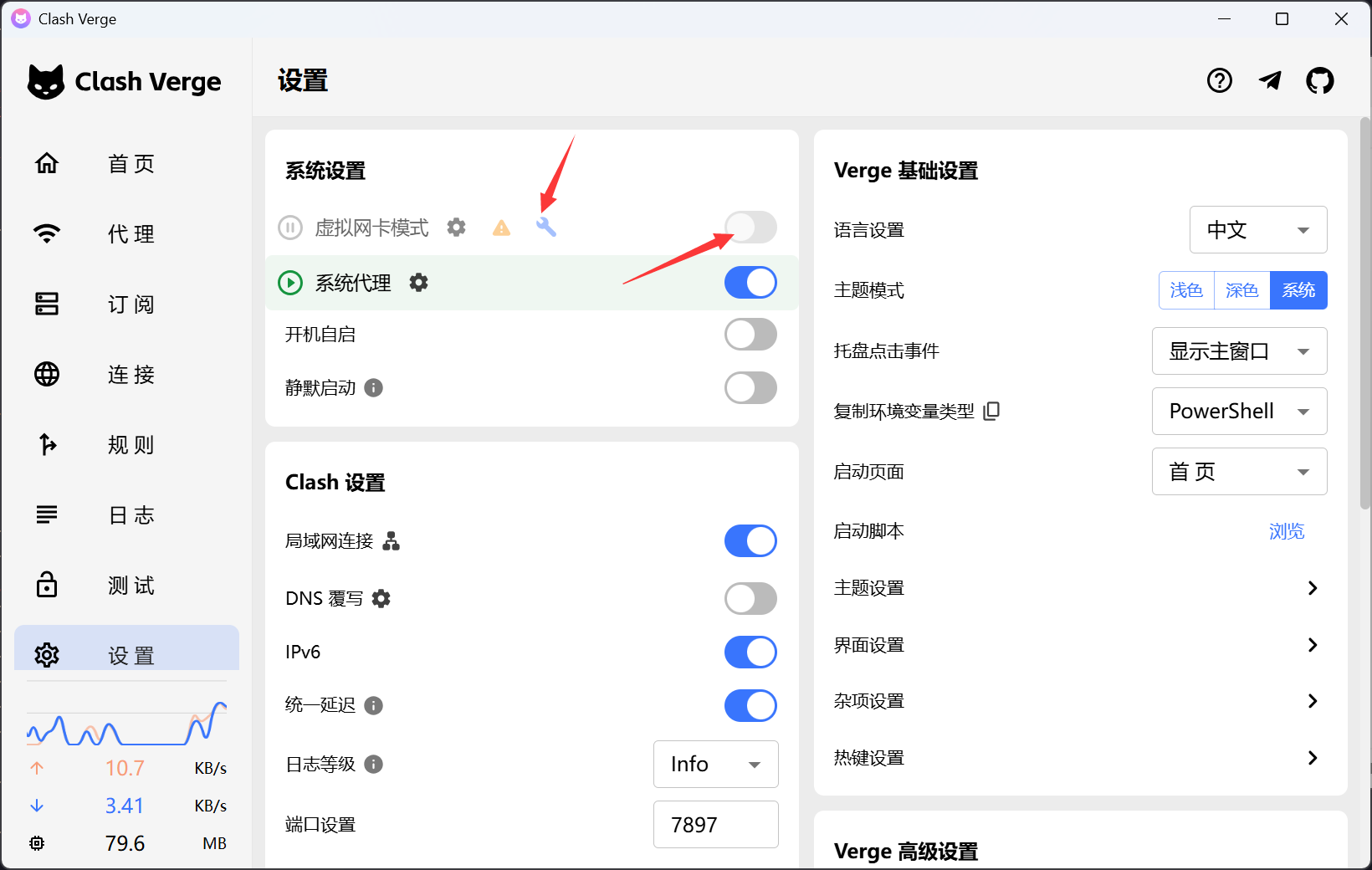
Task: Expand the 界面设置 row
Action: (x=1080, y=645)
